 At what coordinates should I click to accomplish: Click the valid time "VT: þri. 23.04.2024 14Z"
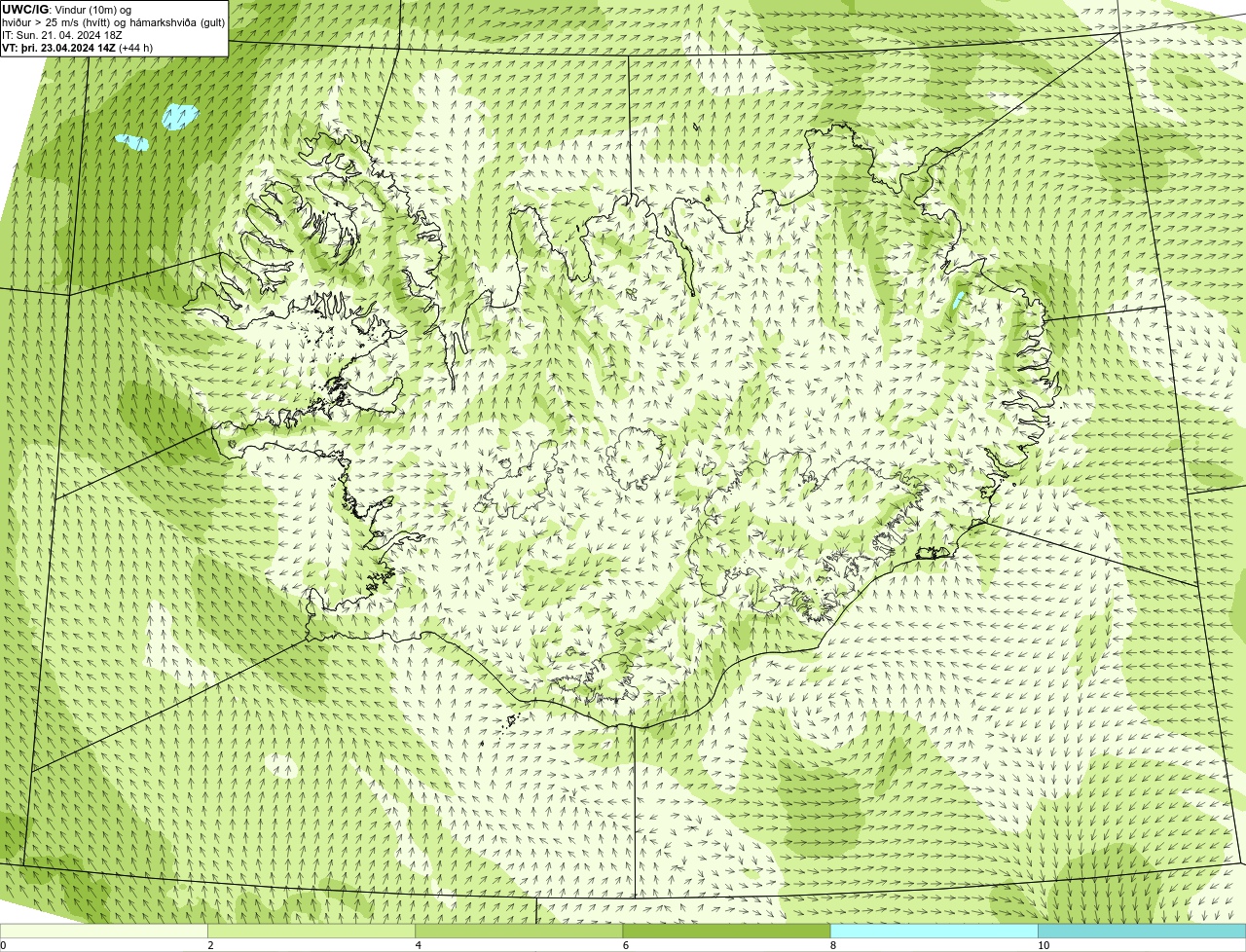(x=58, y=47)
